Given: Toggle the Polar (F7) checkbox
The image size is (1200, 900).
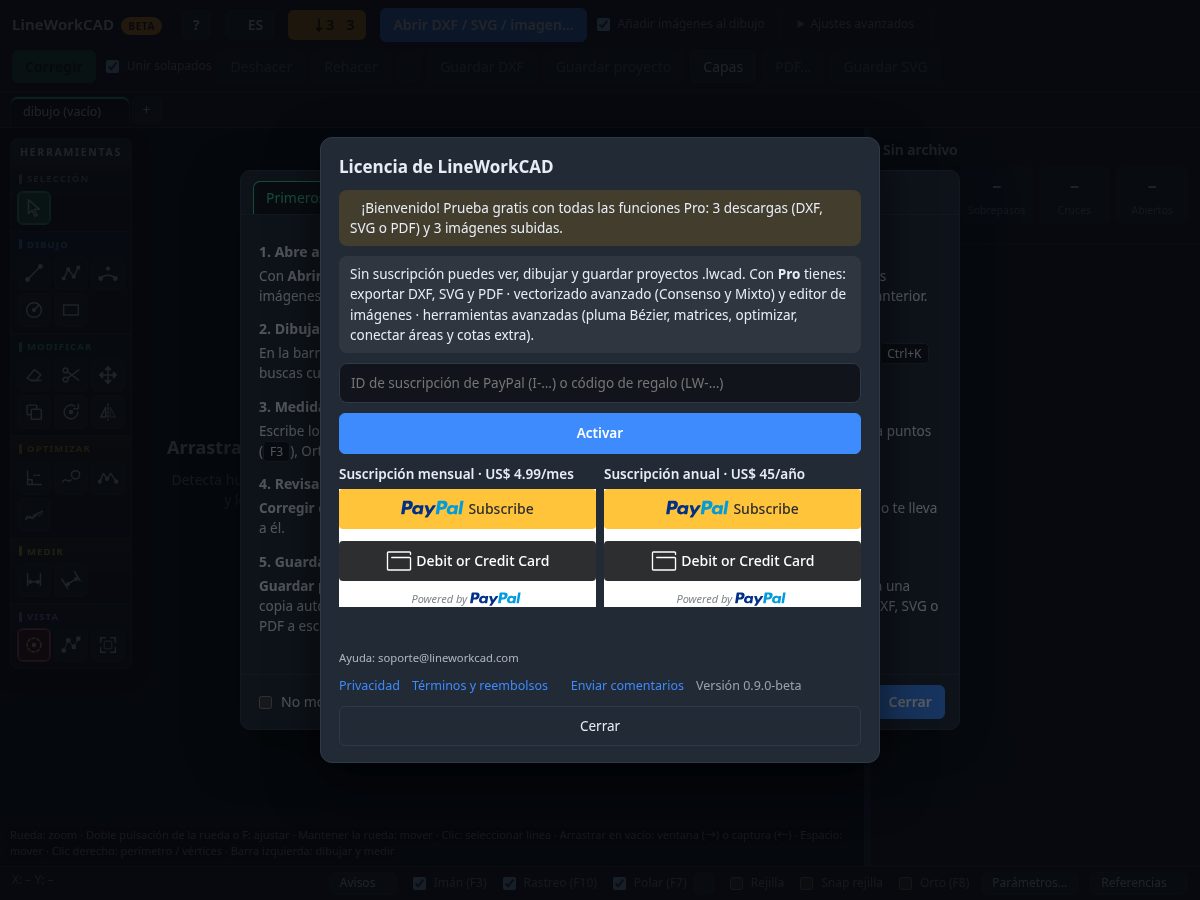Looking at the screenshot, I should pos(620,883).
